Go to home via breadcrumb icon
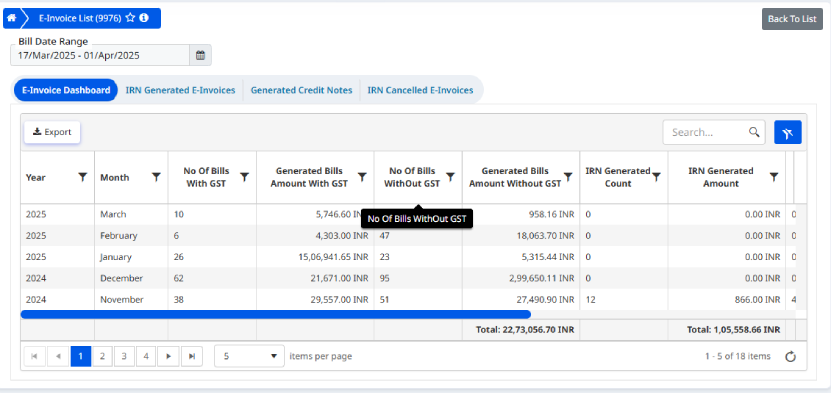Viewport: 831px width, 393px height. point(11,18)
